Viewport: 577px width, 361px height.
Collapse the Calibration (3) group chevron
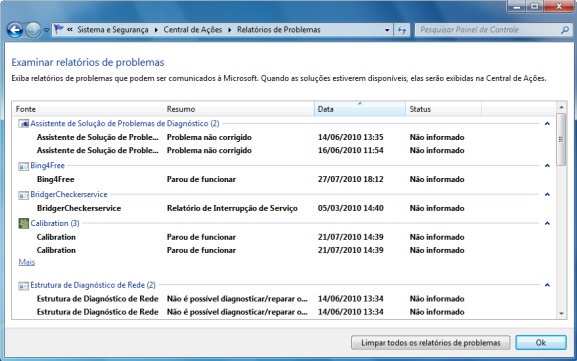coord(547,223)
